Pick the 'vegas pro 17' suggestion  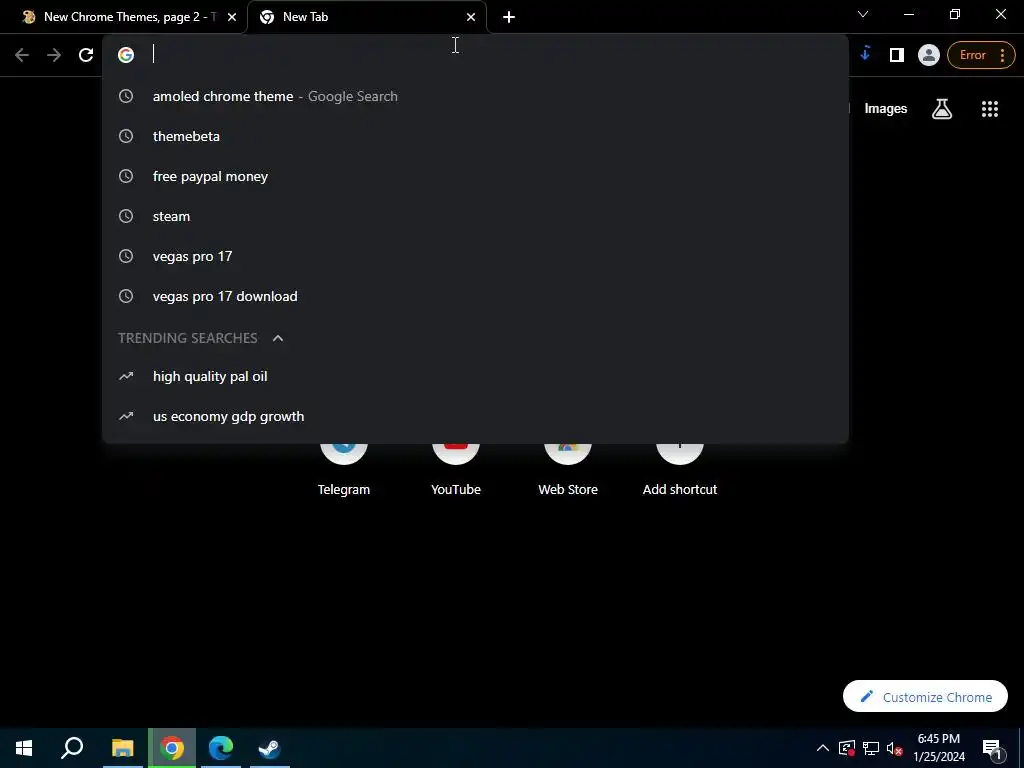[475, 256]
